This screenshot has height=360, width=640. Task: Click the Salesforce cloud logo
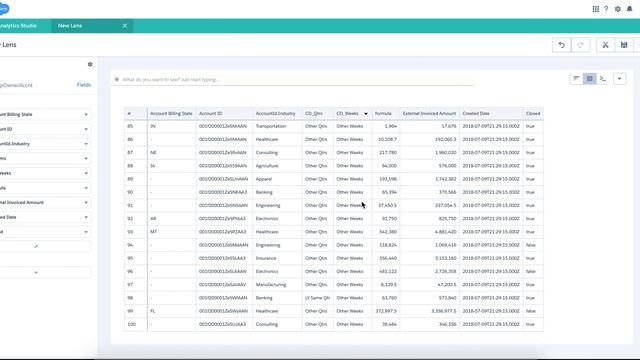pos(4,9)
